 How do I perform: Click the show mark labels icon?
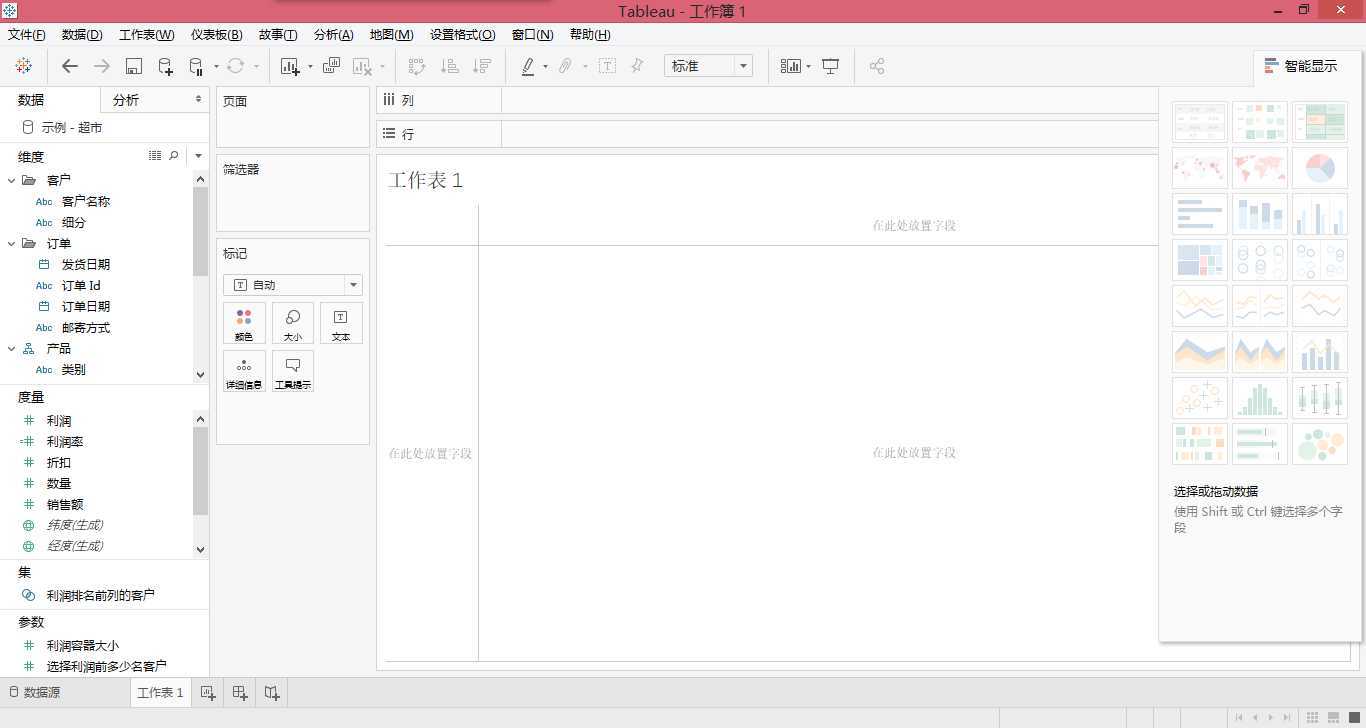coord(607,66)
